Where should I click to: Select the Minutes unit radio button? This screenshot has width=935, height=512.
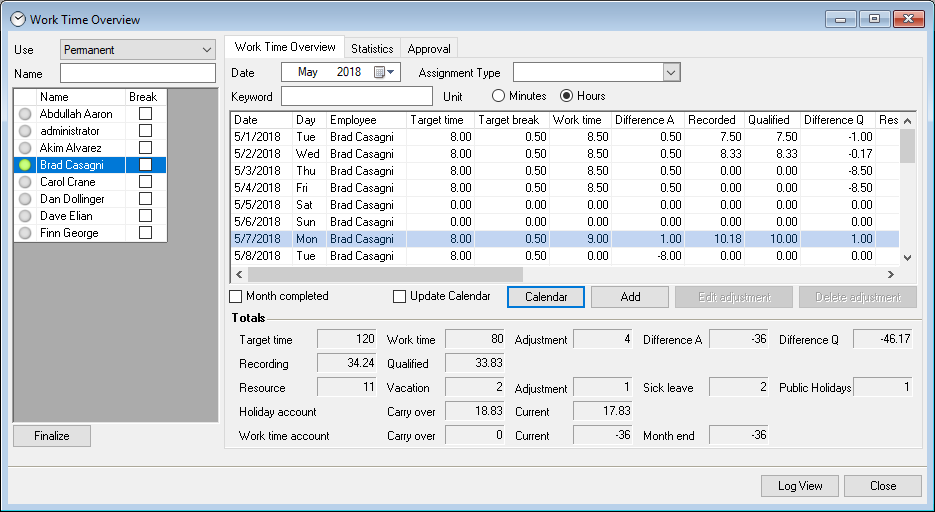[499, 96]
